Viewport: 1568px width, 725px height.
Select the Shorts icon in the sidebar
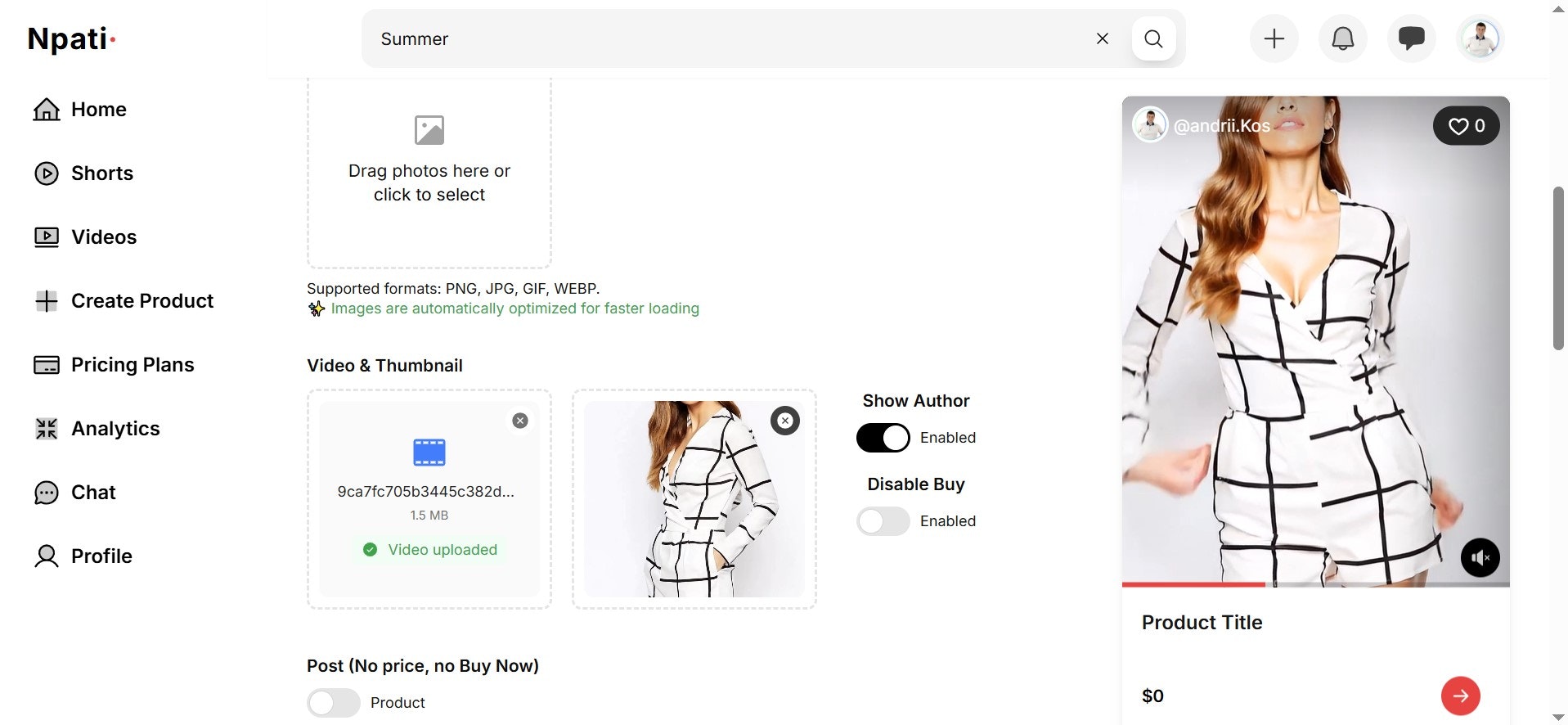tap(47, 173)
